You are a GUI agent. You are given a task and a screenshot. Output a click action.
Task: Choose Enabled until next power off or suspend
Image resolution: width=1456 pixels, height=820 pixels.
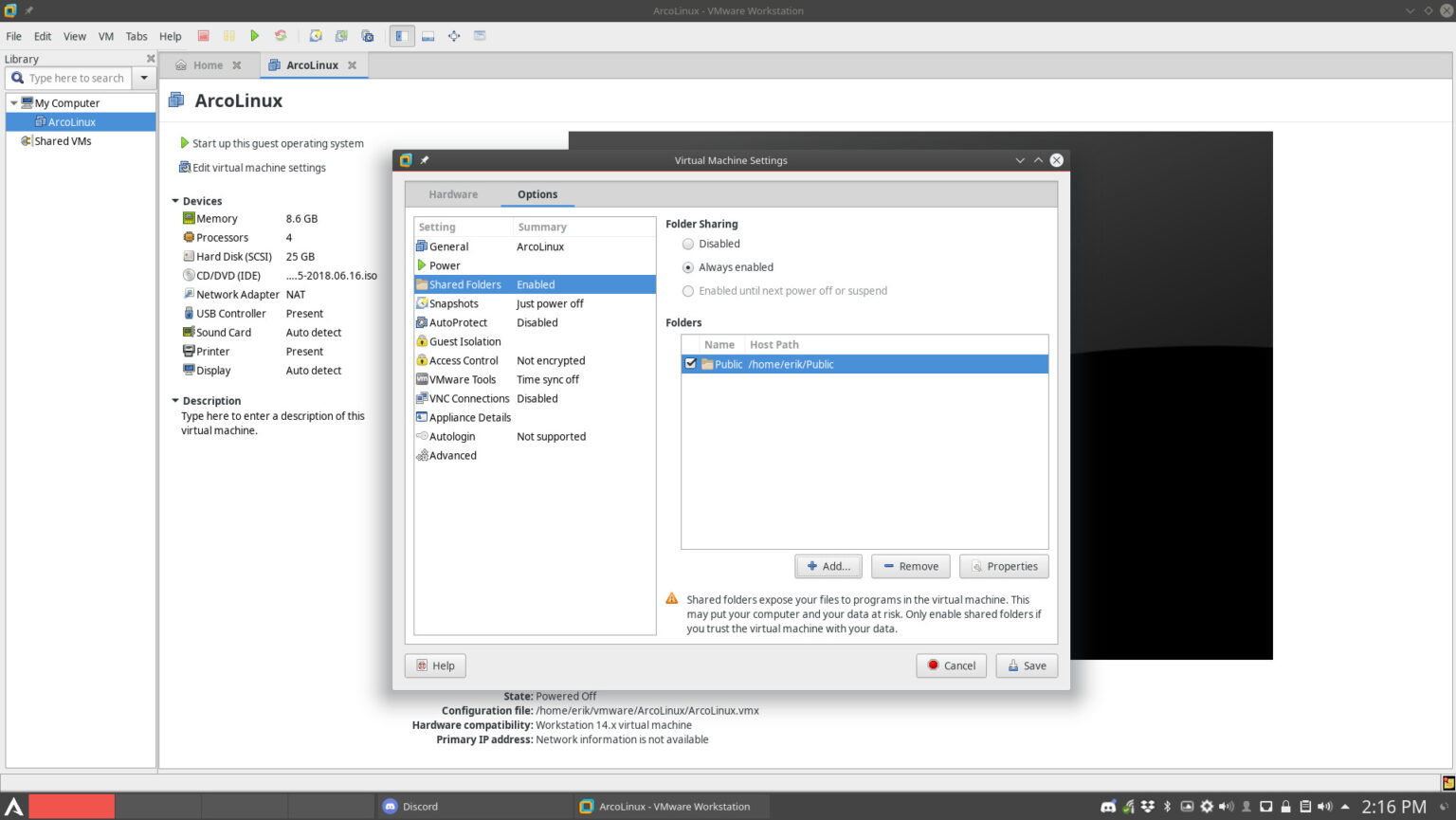pyautogui.click(x=687, y=290)
